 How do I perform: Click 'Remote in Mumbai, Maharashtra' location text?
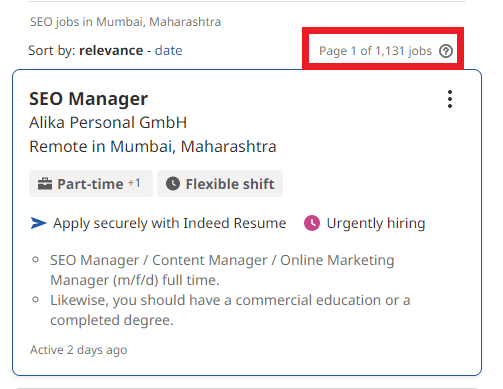(153, 146)
